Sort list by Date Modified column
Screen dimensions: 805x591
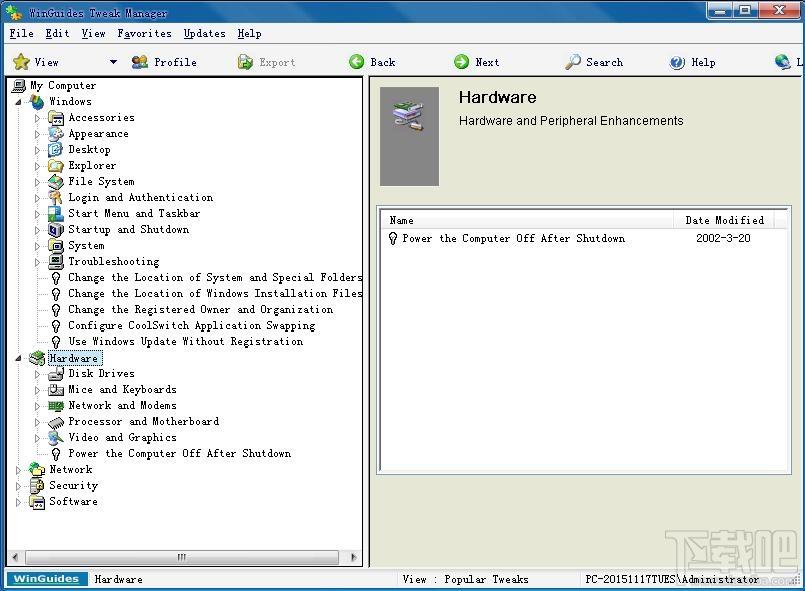pyautogui.click(x=724, y=220)
